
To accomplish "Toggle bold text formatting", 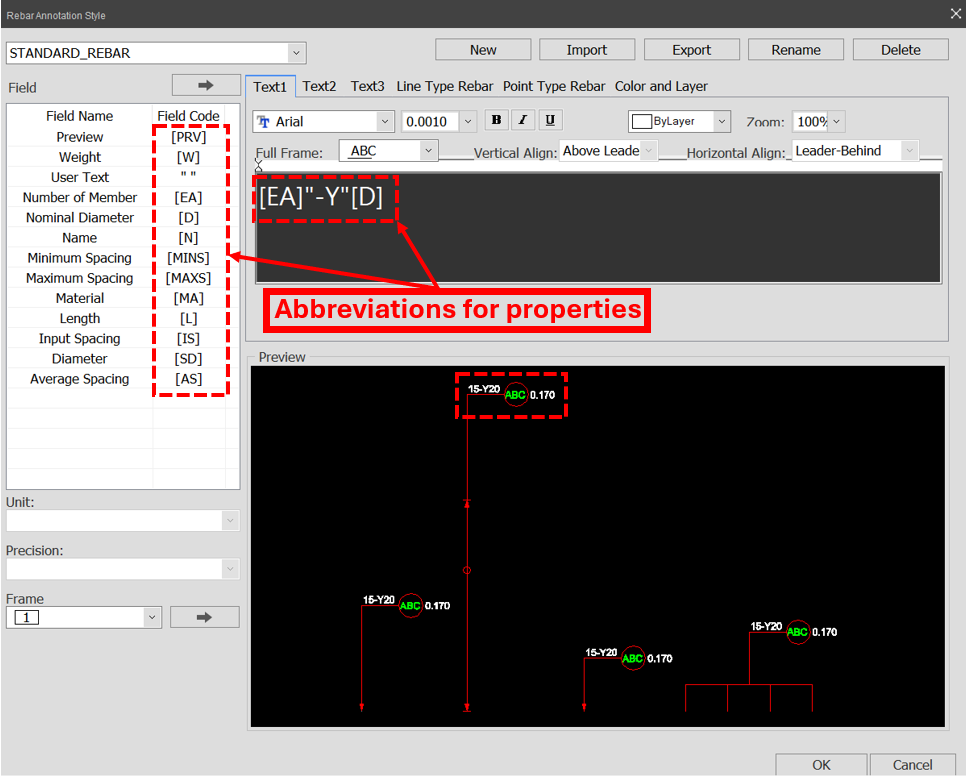I will click(x=496, y=120).
